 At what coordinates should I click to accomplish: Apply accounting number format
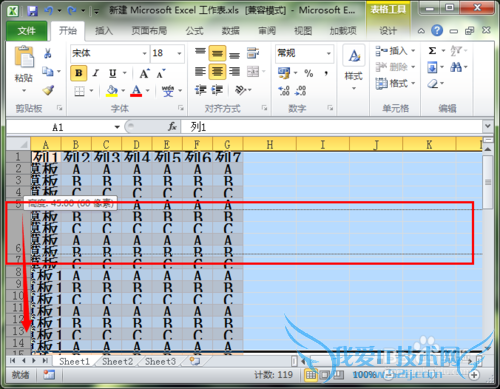[284, 73]
